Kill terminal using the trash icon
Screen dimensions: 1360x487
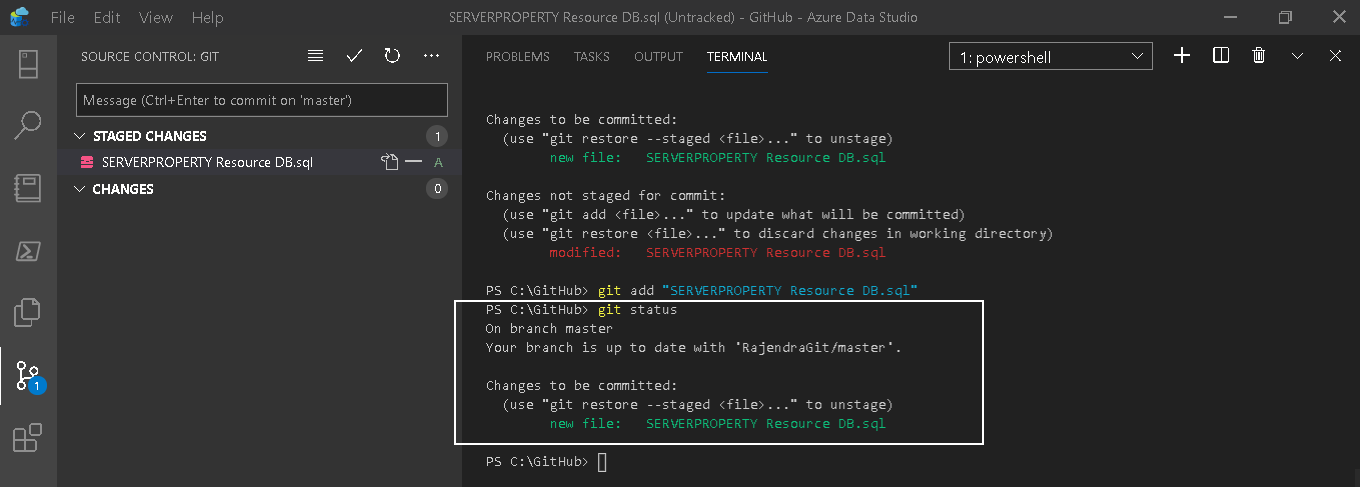pyautogui.click(x=1259, y=56)
